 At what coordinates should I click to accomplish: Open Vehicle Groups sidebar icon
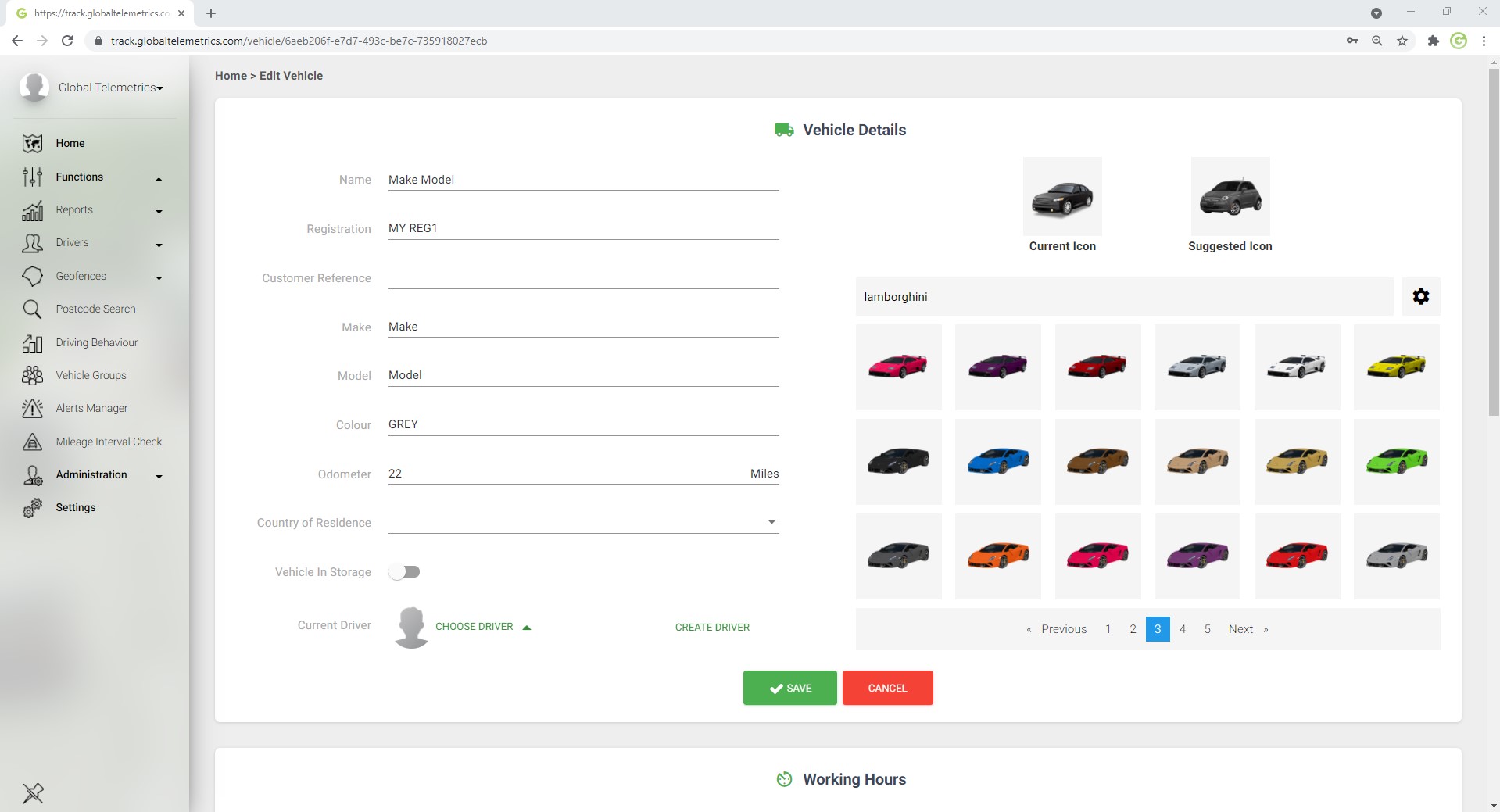(32, 376)
